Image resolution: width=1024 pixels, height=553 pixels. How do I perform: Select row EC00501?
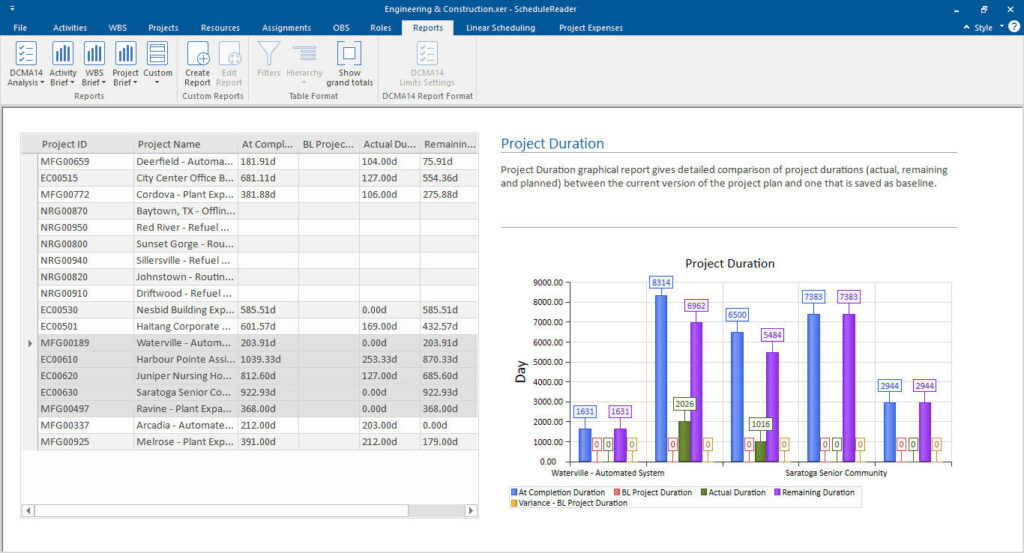click(x=249, y=326)
